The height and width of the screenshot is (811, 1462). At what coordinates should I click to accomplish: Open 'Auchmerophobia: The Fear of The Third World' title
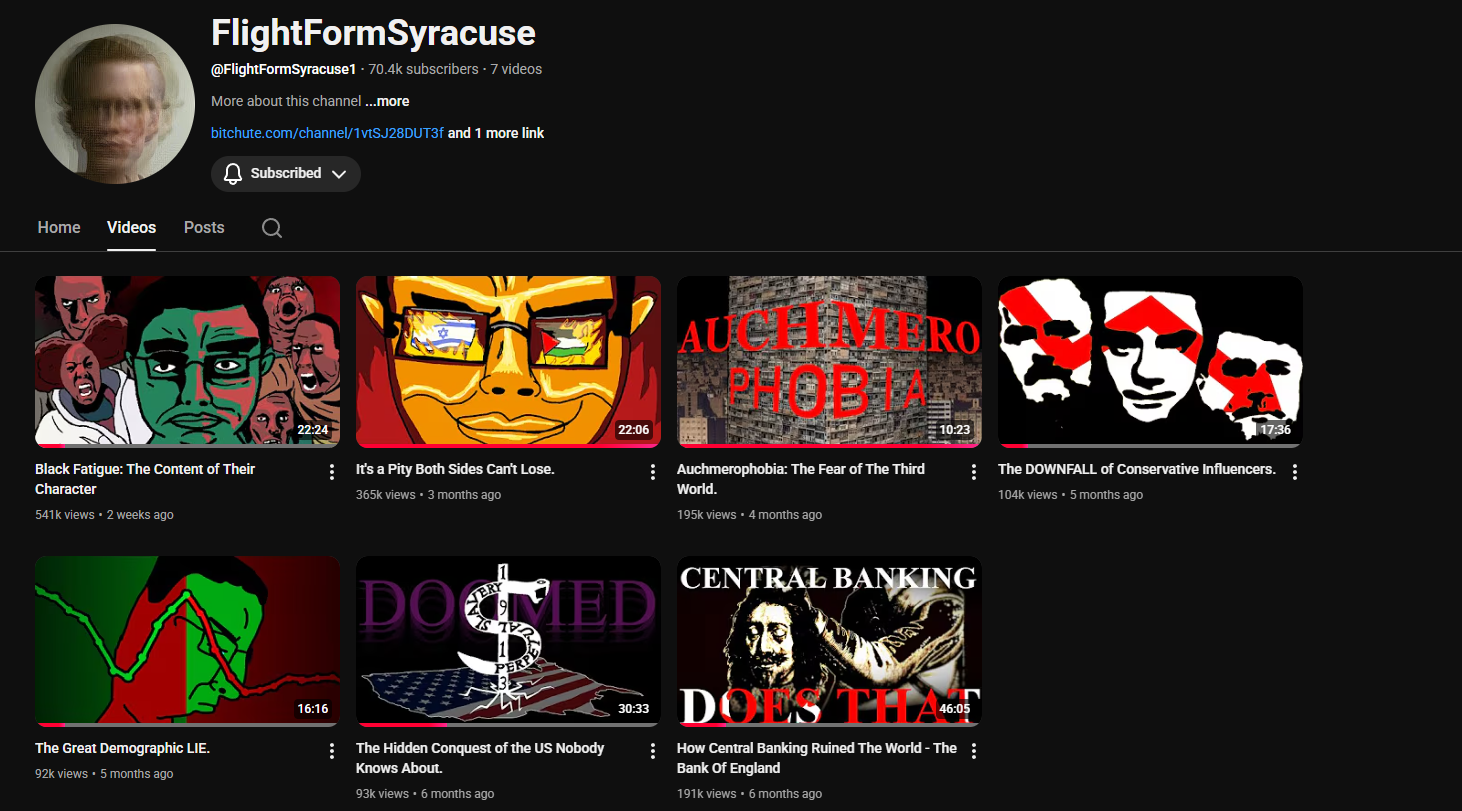(x=801, y=479)
